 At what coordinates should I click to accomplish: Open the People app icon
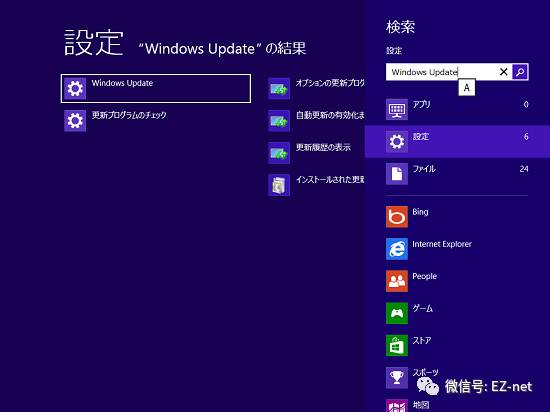pyautogui.click(x=397, y=281)
